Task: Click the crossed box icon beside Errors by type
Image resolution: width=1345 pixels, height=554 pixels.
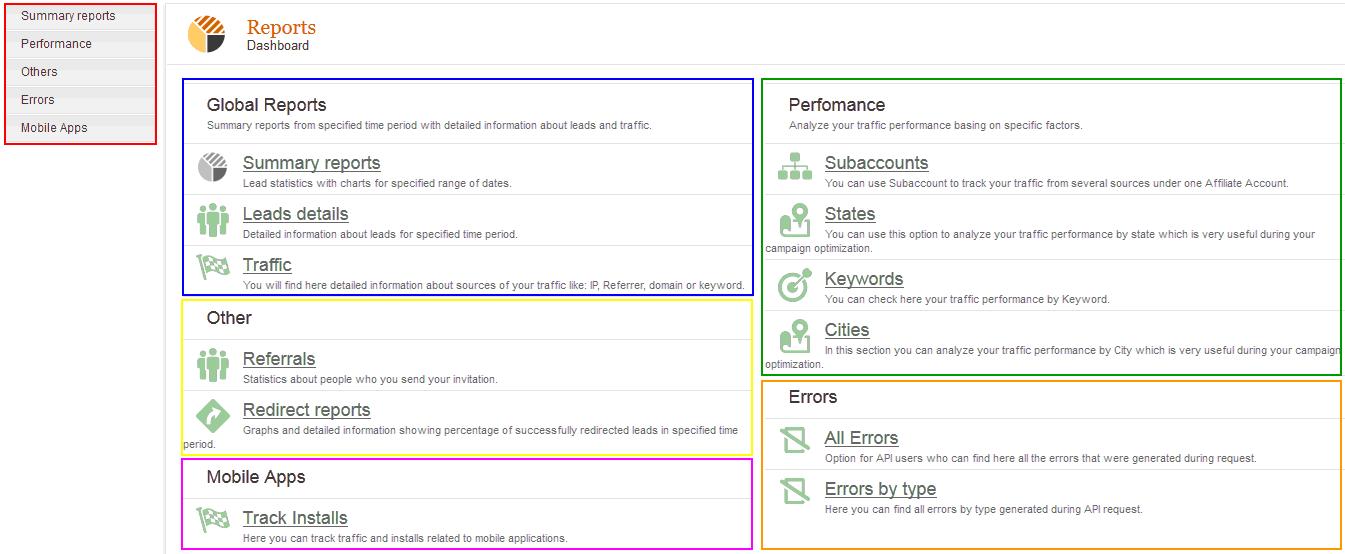Action: [x=795, y=492]
